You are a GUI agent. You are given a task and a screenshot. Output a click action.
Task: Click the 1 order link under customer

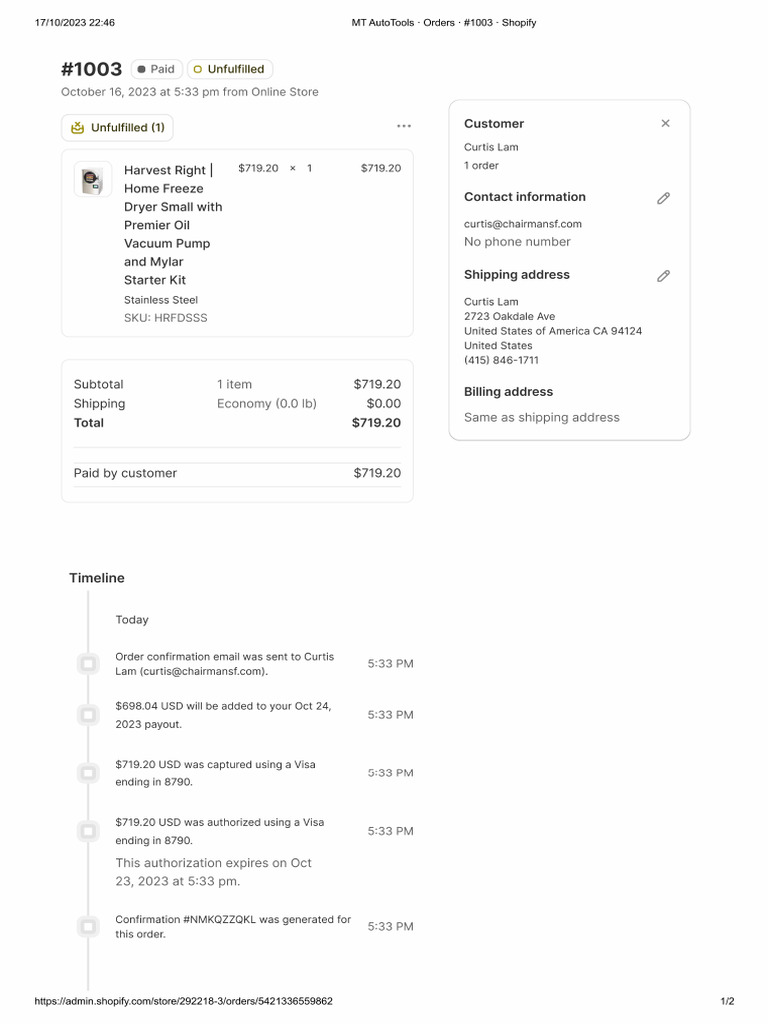coord(481,166)
